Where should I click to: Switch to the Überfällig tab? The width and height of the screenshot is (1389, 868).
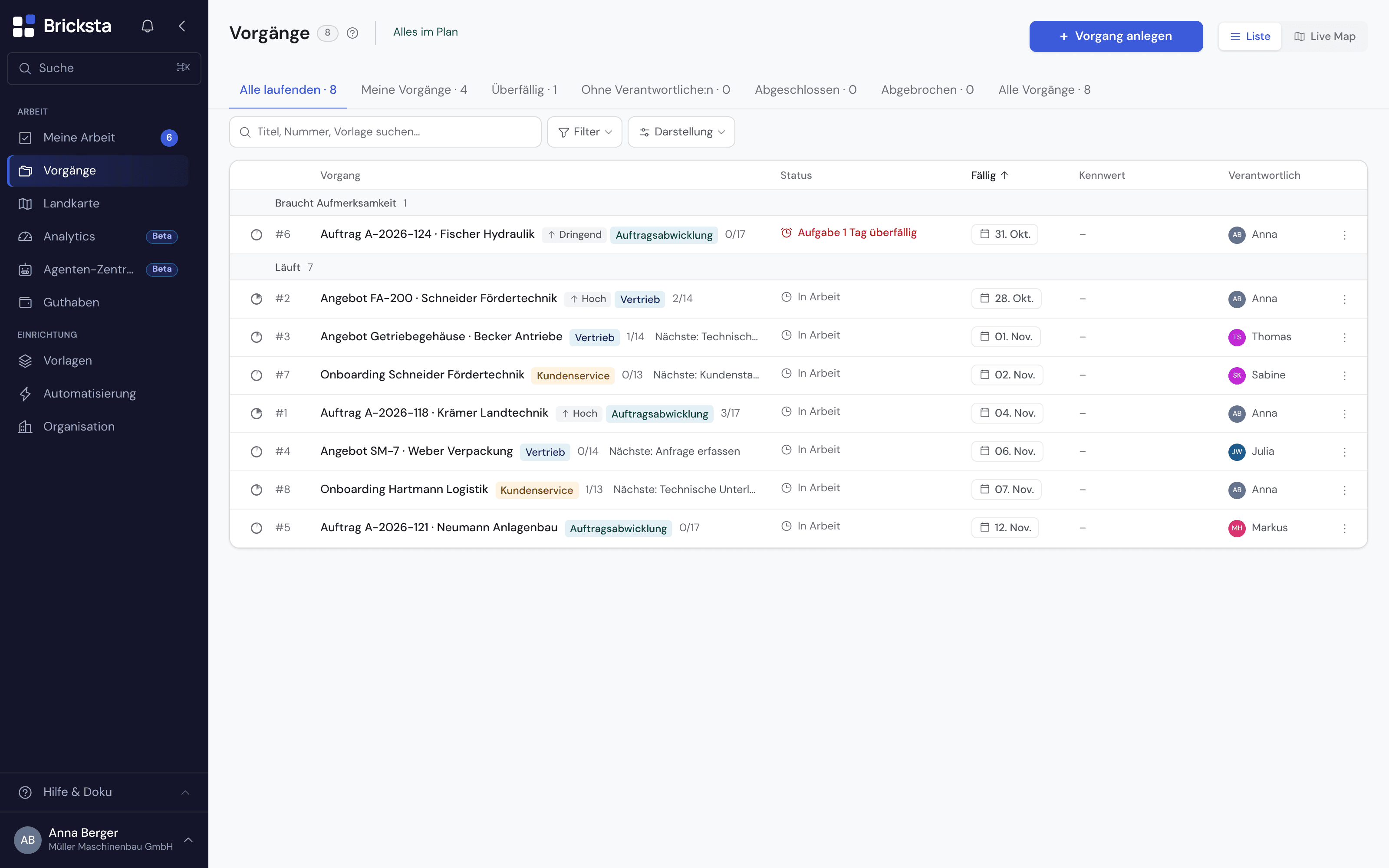[524, 90]
